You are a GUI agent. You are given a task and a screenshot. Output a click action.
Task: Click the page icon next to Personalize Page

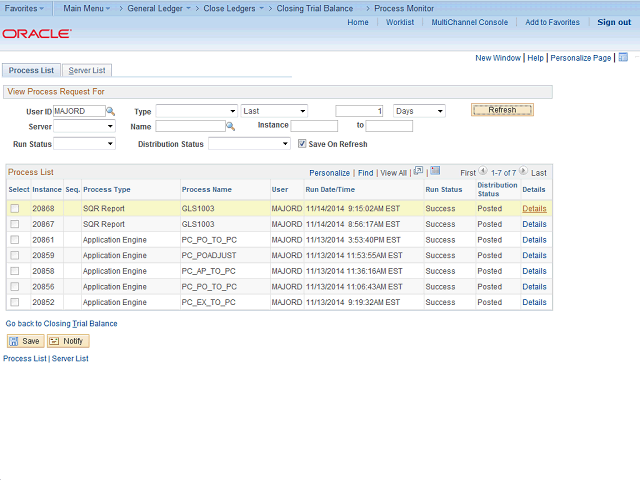(622, 58)
